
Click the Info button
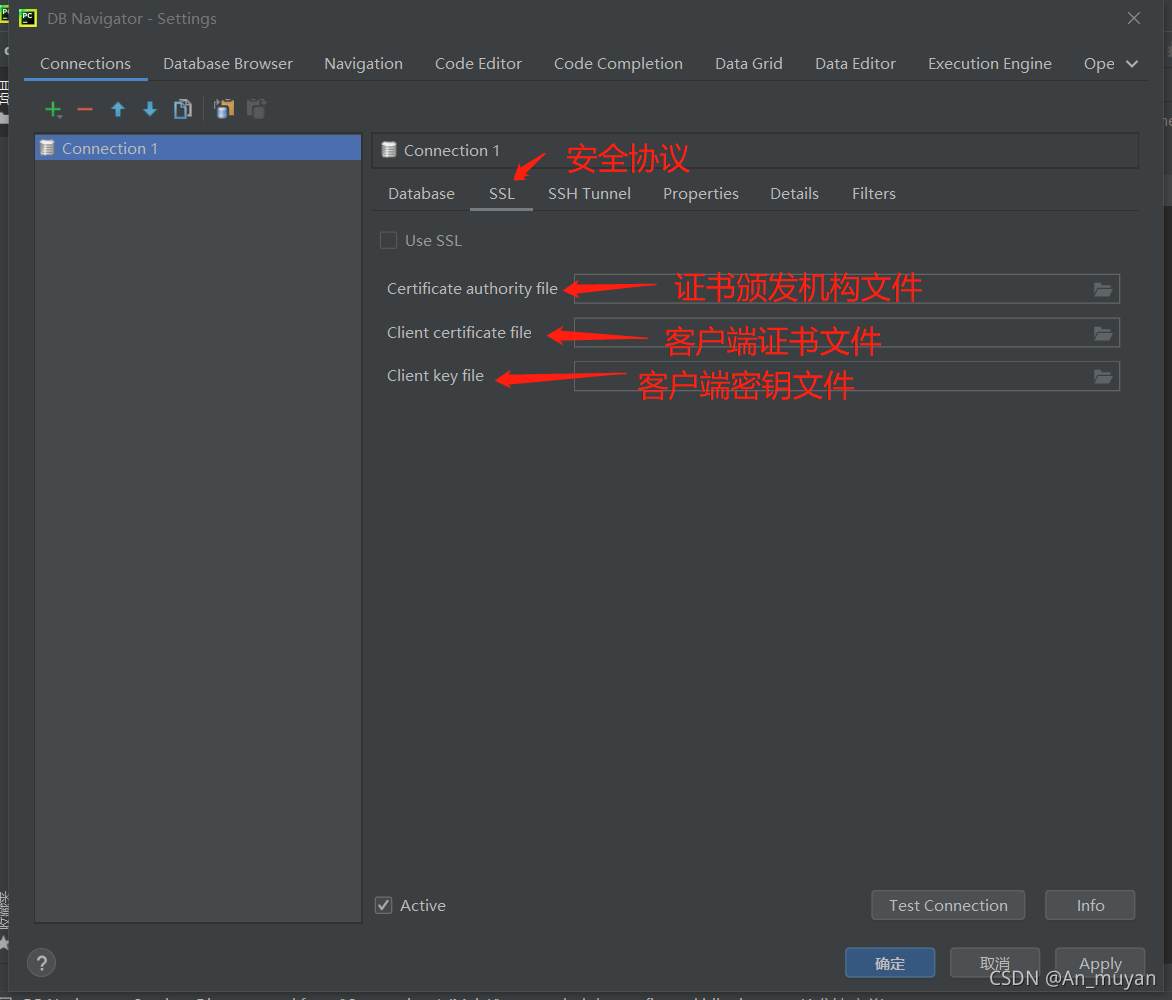pos(1090,905)
